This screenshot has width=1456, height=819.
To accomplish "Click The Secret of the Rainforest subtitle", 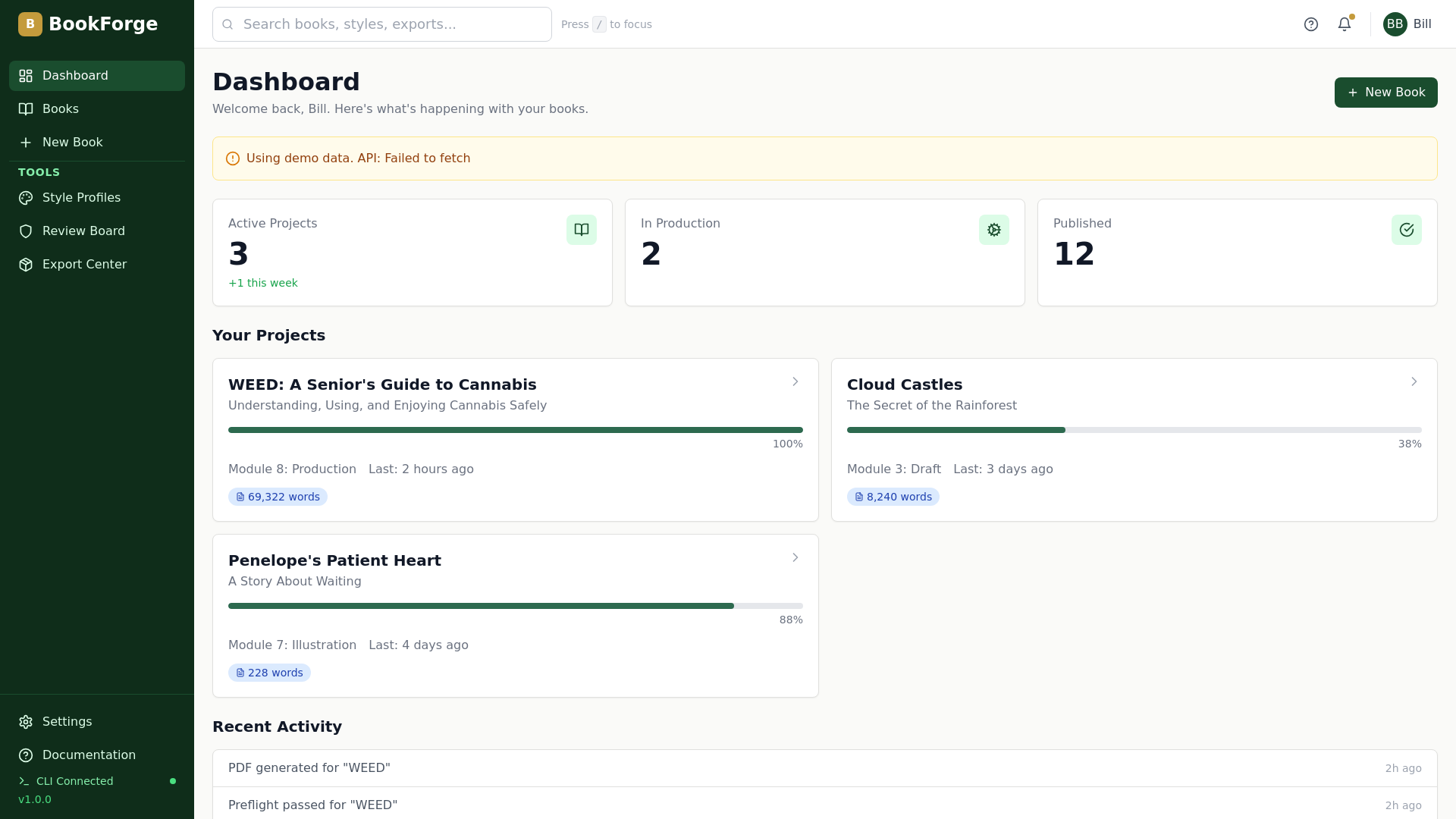I will [932, 406].
